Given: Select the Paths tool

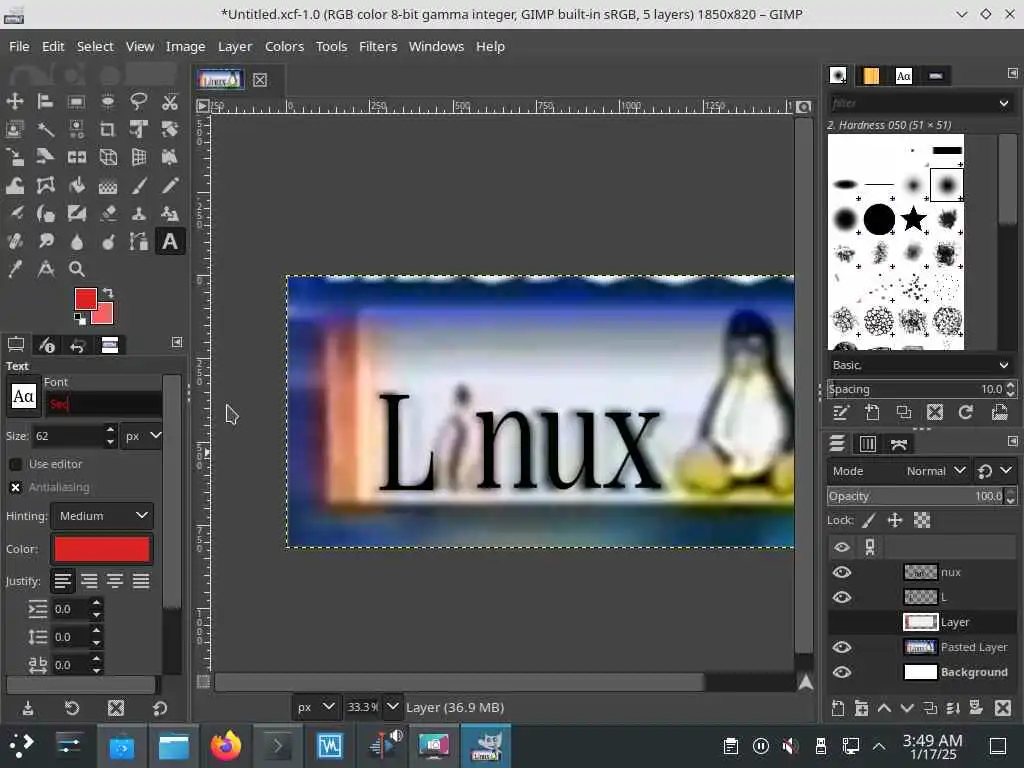Looking at the screenshot, I should click(x=138, y=242).
